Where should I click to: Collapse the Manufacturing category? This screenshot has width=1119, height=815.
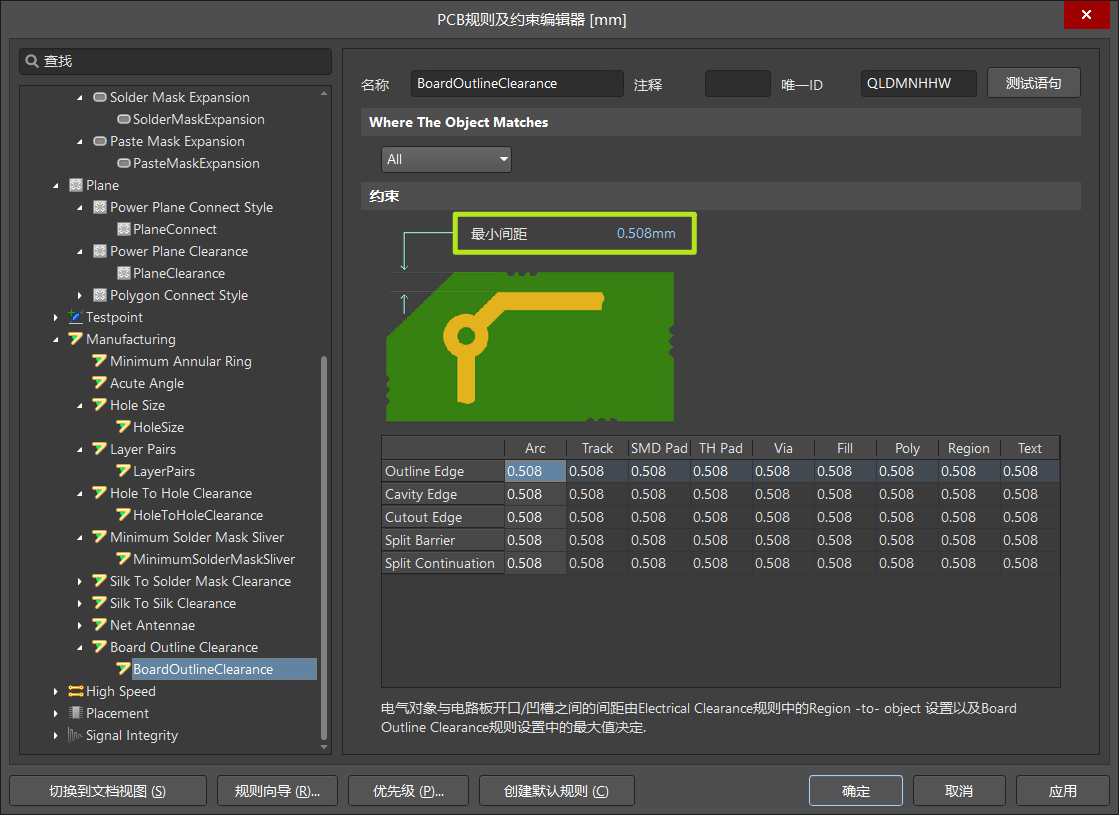[x=57, y=339]
